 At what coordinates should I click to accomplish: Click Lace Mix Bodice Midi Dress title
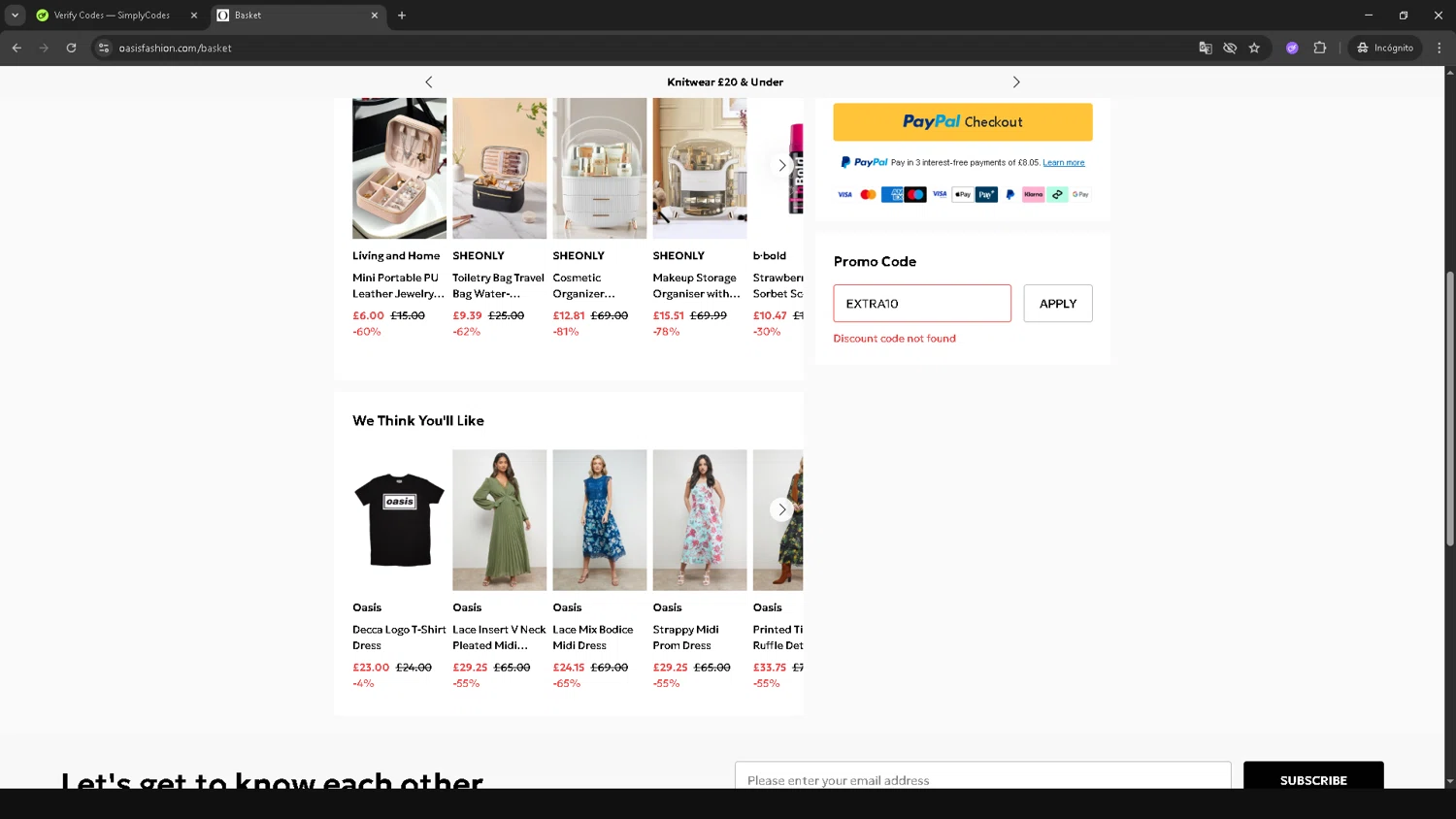593,638
